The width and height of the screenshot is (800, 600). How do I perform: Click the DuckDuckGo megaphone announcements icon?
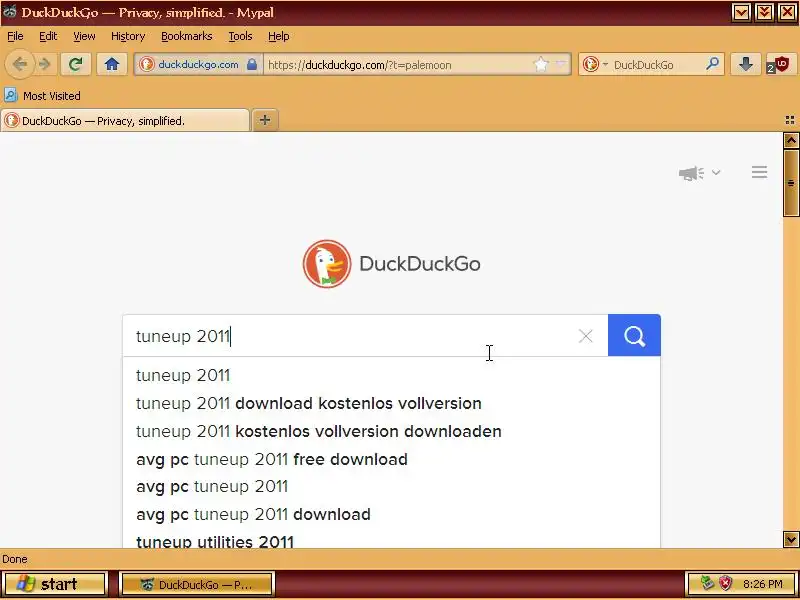coord(691,173)
